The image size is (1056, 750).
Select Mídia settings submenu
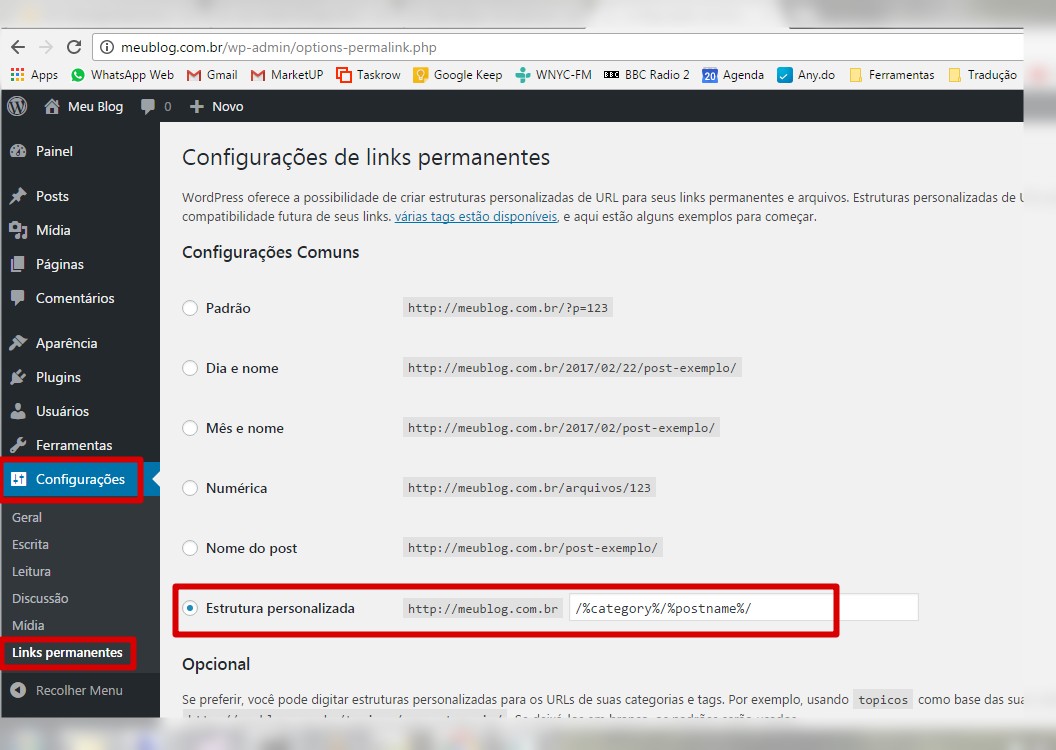click(28, 625)
